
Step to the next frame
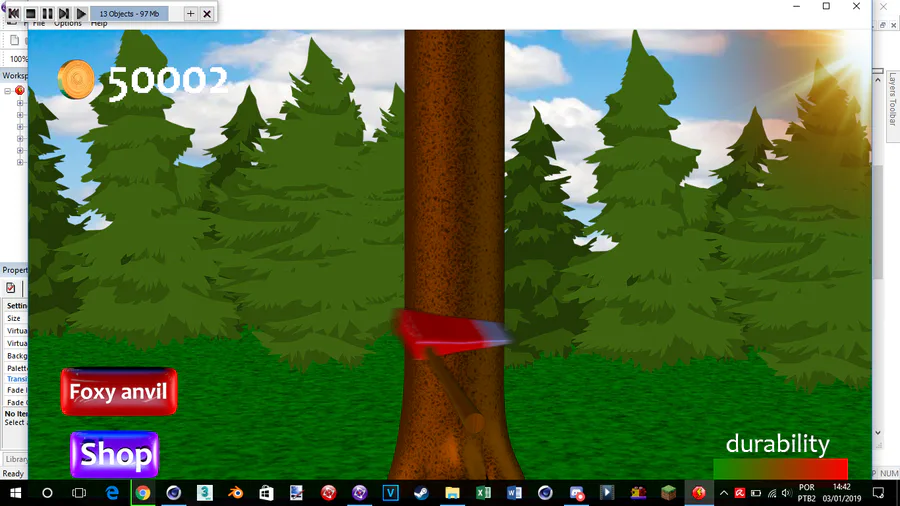coord(64,13)
